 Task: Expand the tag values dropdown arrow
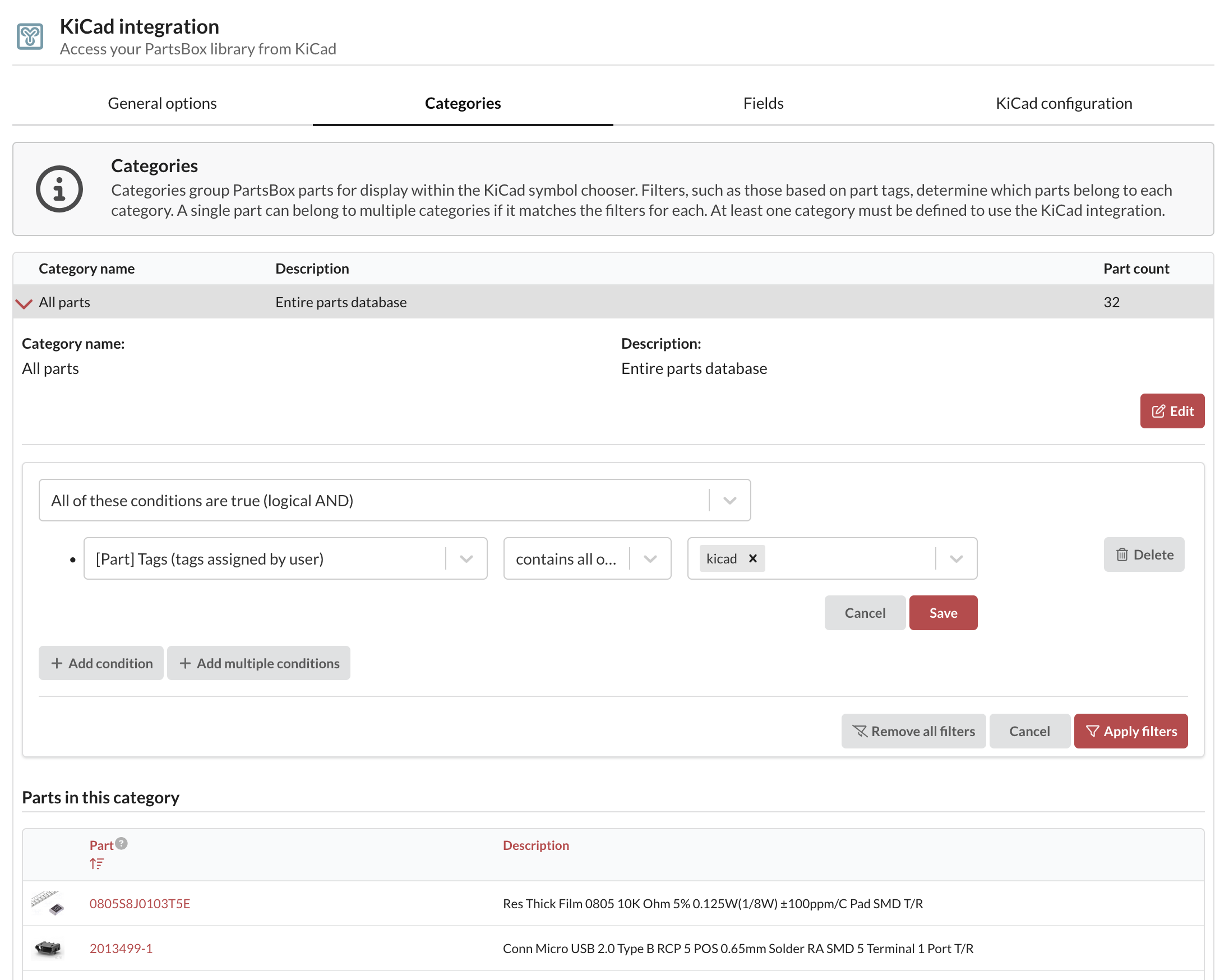tap(956, 559)
